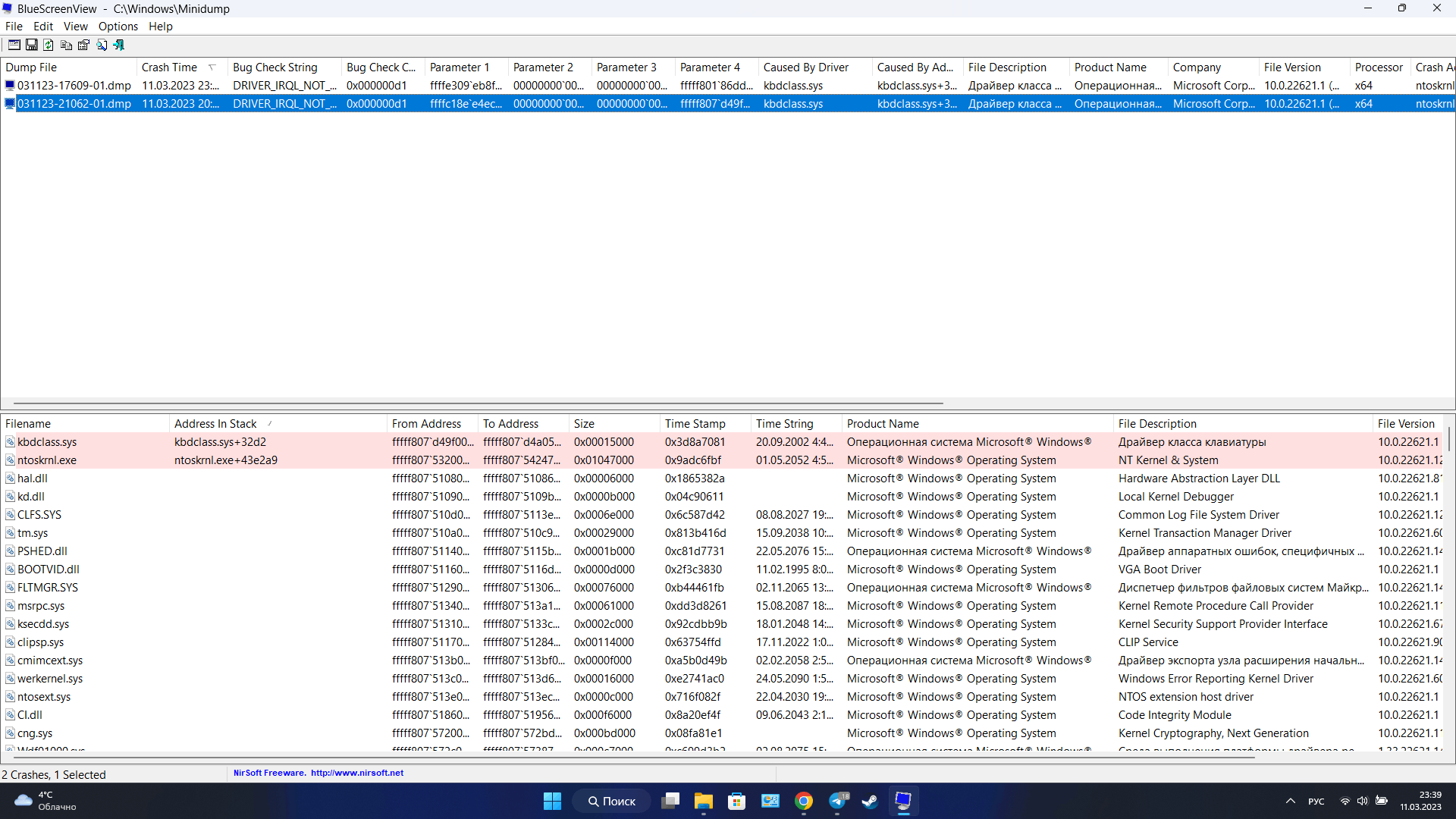Image resolution: width=1456 pixels, height=819 pixels.
Task: Select the clipsp.sys driver row
Action: click(722, 642)
